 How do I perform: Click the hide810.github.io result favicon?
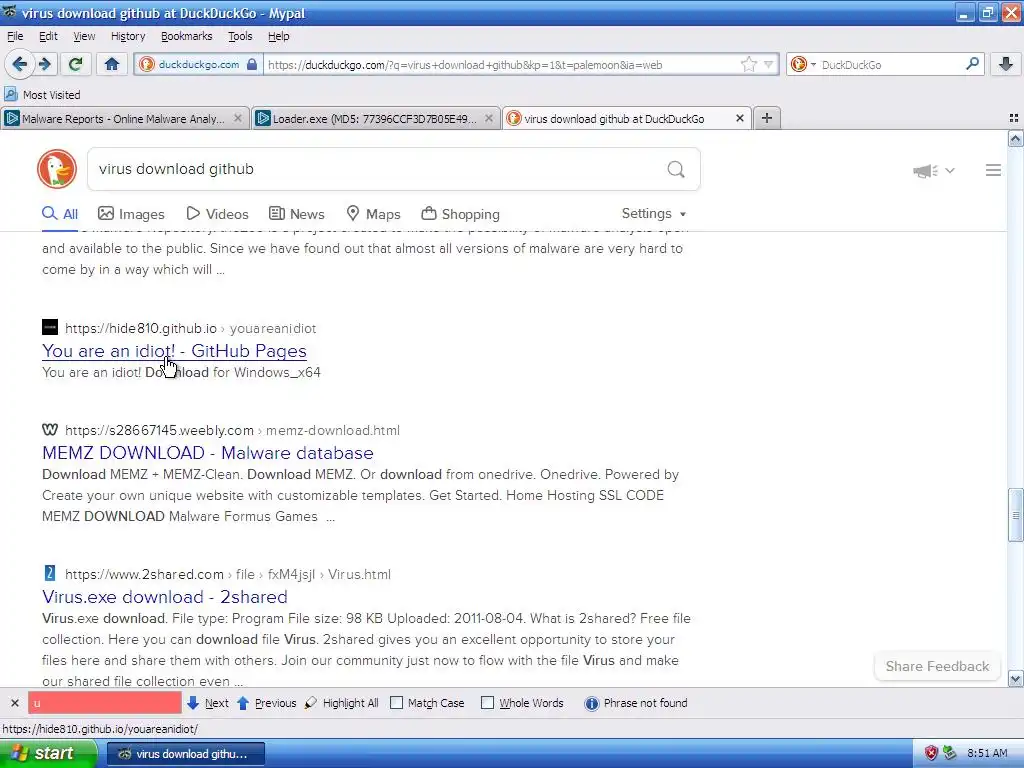[50, 327]
